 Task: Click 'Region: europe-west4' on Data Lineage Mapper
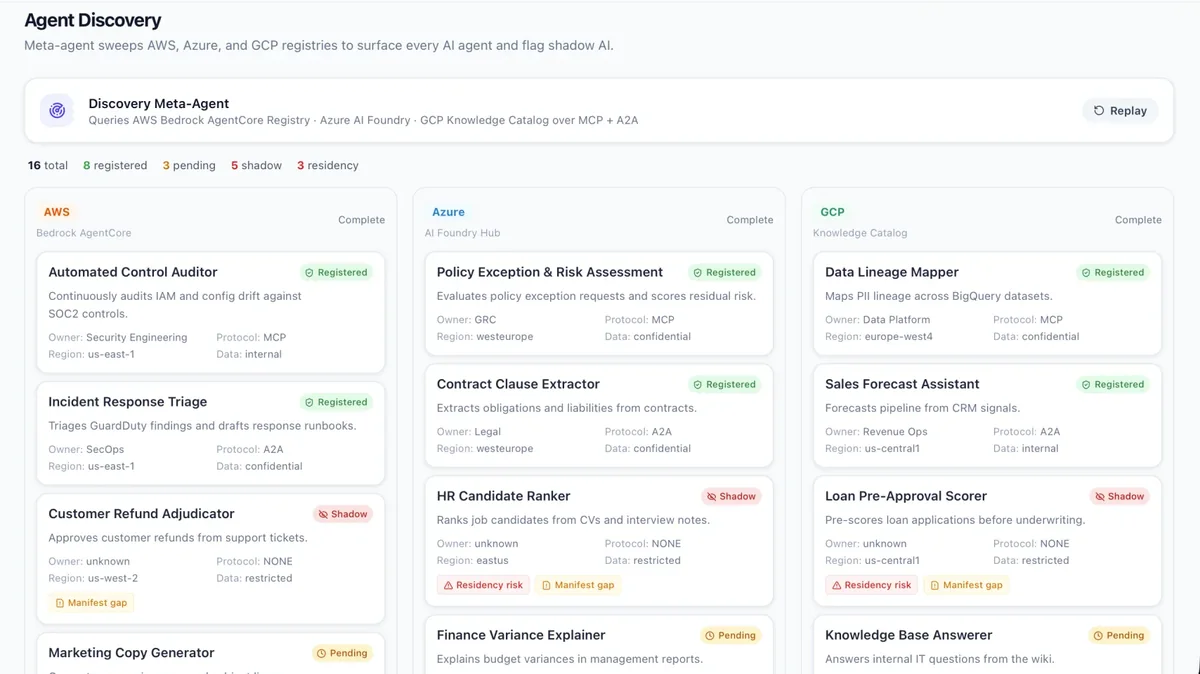(x=879, y=337)
